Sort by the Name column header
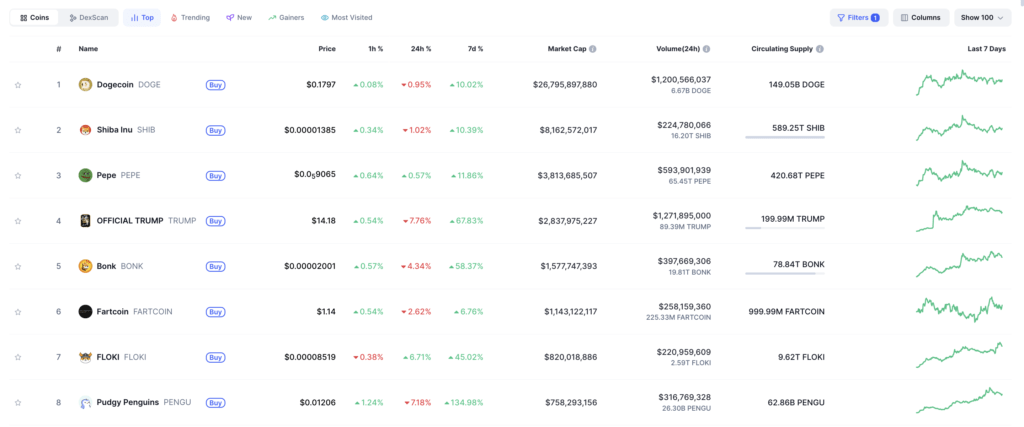1024x427 pixels. tap(88, 49)
